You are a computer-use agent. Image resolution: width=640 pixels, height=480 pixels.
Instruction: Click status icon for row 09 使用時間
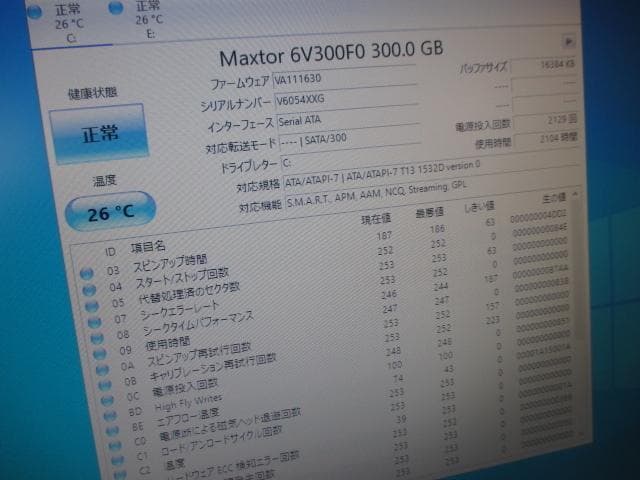100,354
